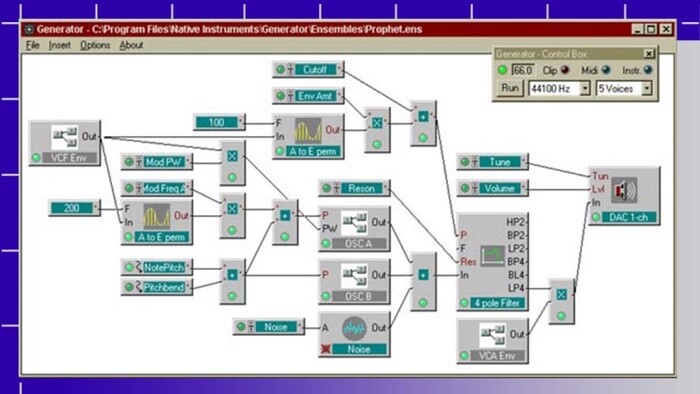Click the constant 100 value box

tap(219, 122)
